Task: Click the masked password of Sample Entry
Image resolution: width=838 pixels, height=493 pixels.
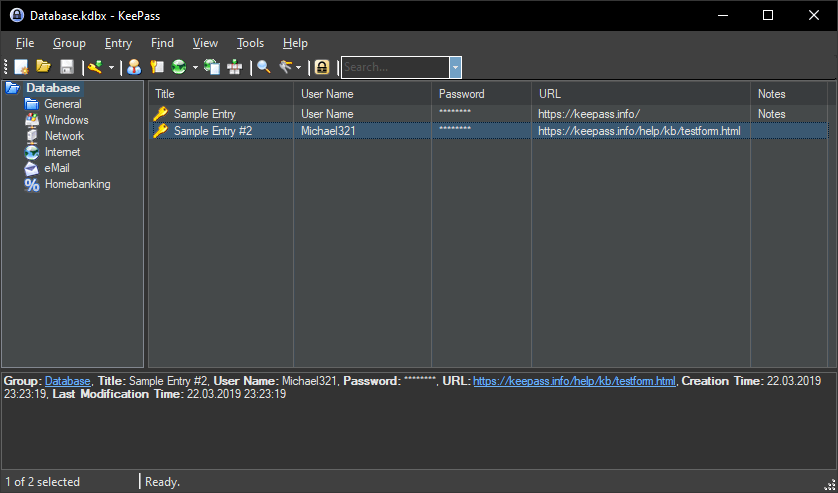Action: 455,113
